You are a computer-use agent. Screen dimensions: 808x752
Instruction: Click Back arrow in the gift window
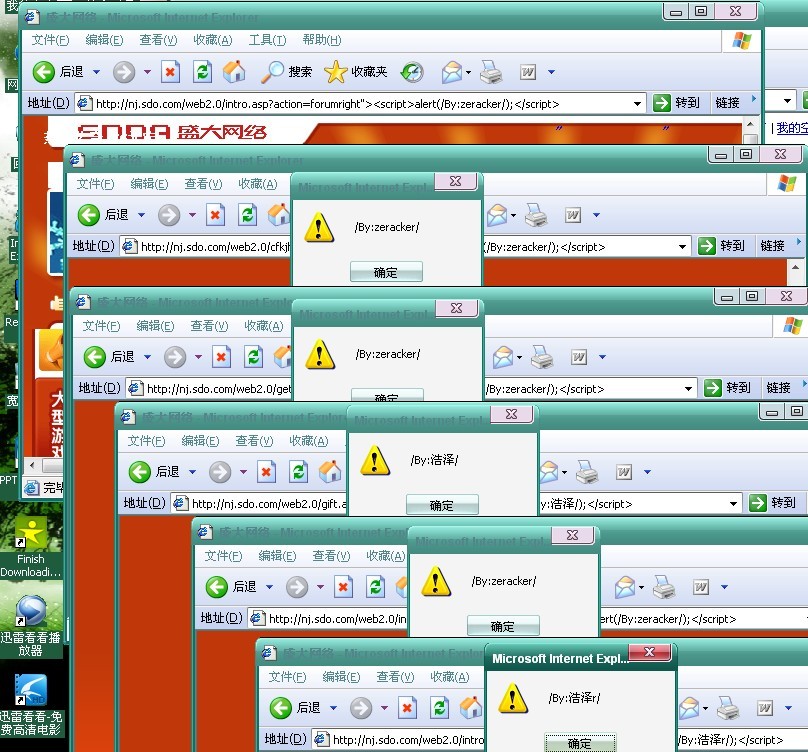coord(140,472)
